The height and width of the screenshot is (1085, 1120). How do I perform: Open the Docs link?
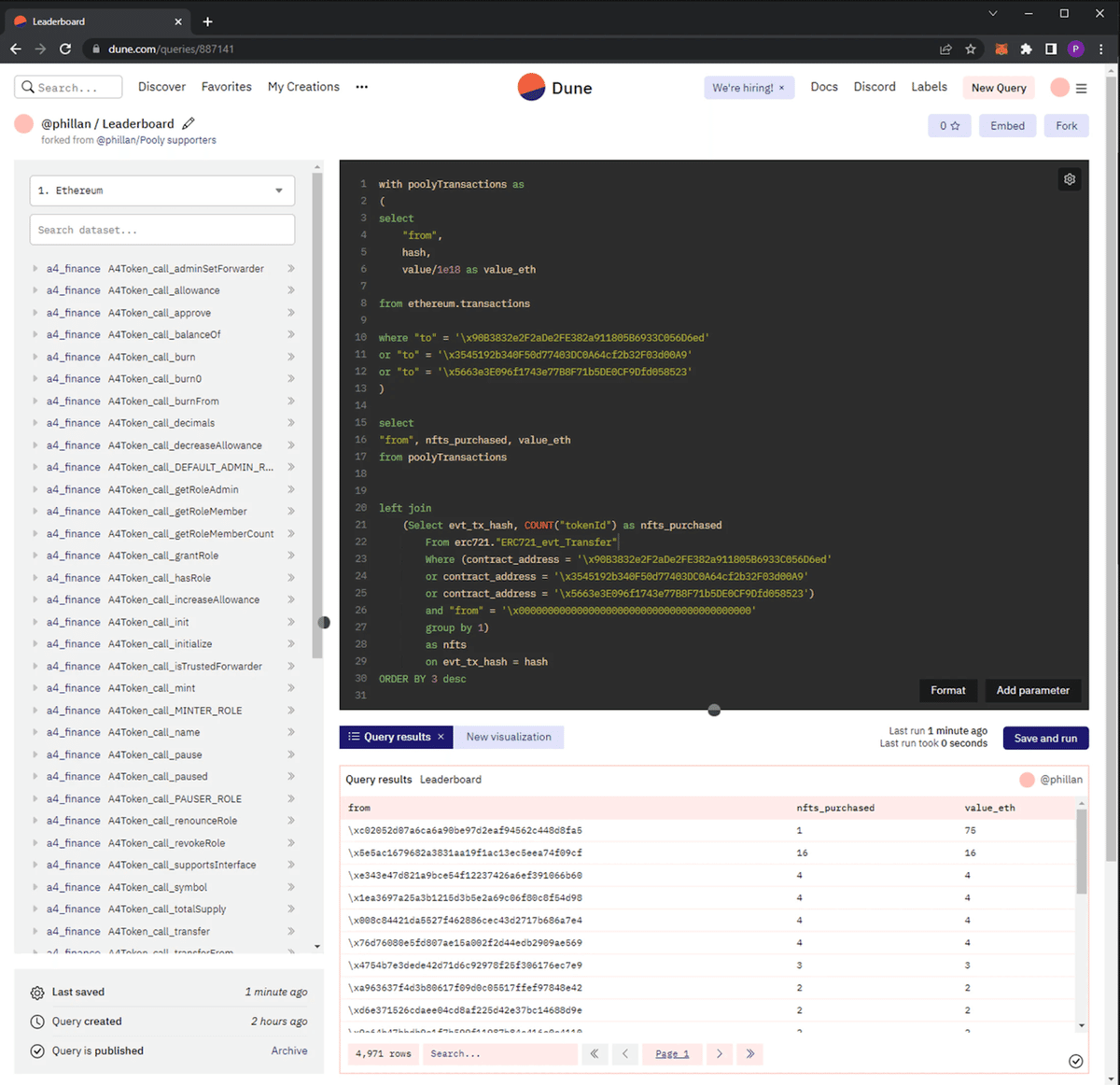[824, 87]
